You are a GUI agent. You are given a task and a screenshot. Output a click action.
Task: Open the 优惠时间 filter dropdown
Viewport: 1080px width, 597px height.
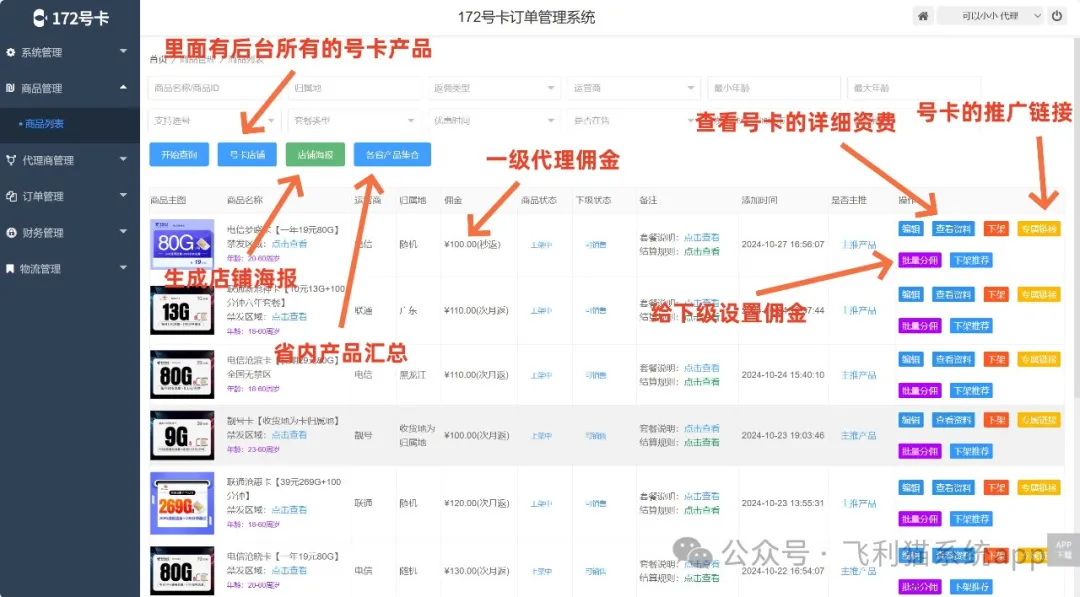494,121
